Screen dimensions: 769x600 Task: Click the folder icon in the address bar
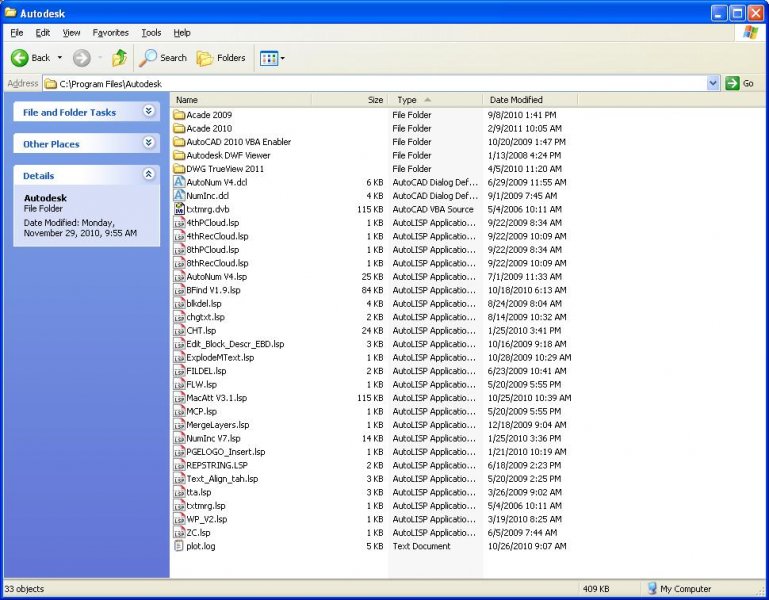pyautogui.click(x=51, y=84)
